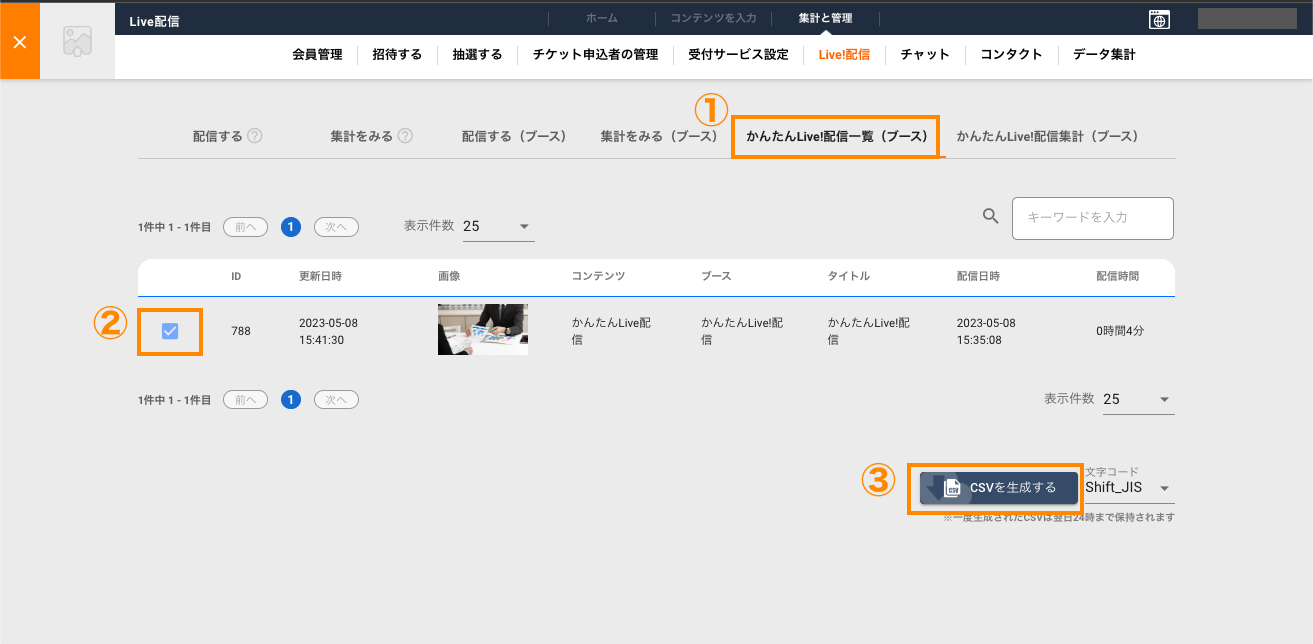Click the CSV file icon on button
Screen dimensions: 1313x644
coord(952,488)
